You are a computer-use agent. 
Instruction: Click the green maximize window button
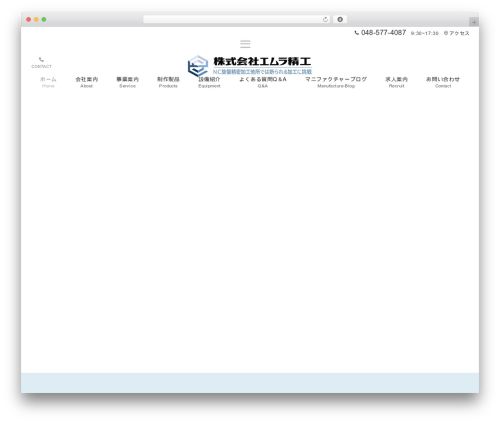tap(44, 20)
